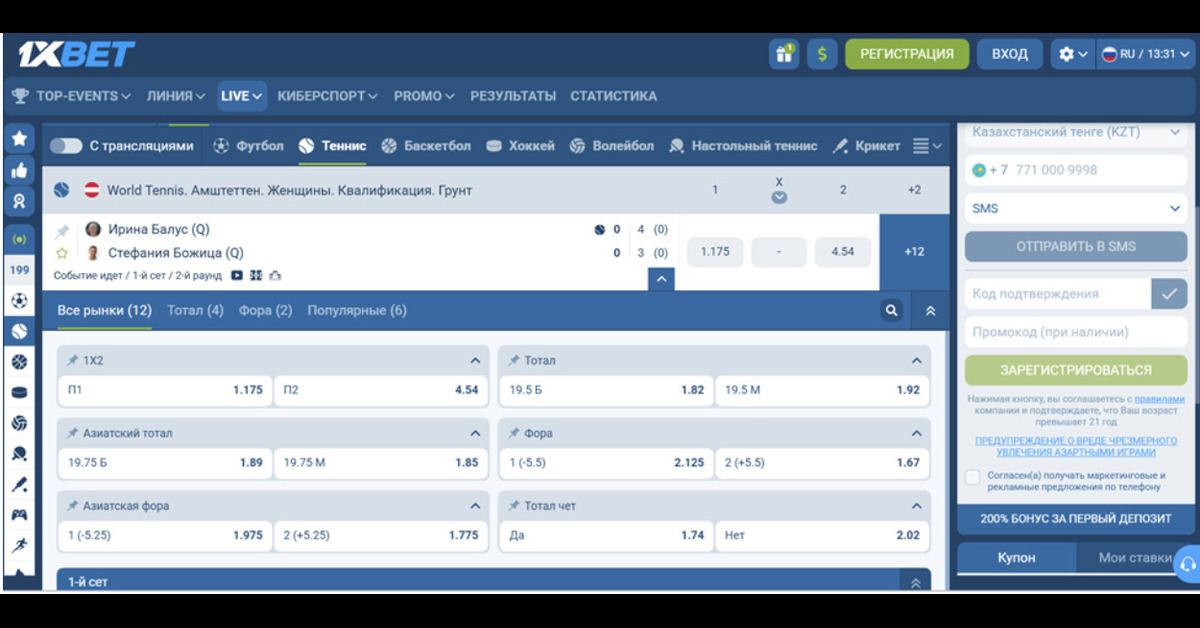This screenshot has width=1200, height=628.
Task: Switch to the Тотал (4) tab
Action: click(195, 311)
